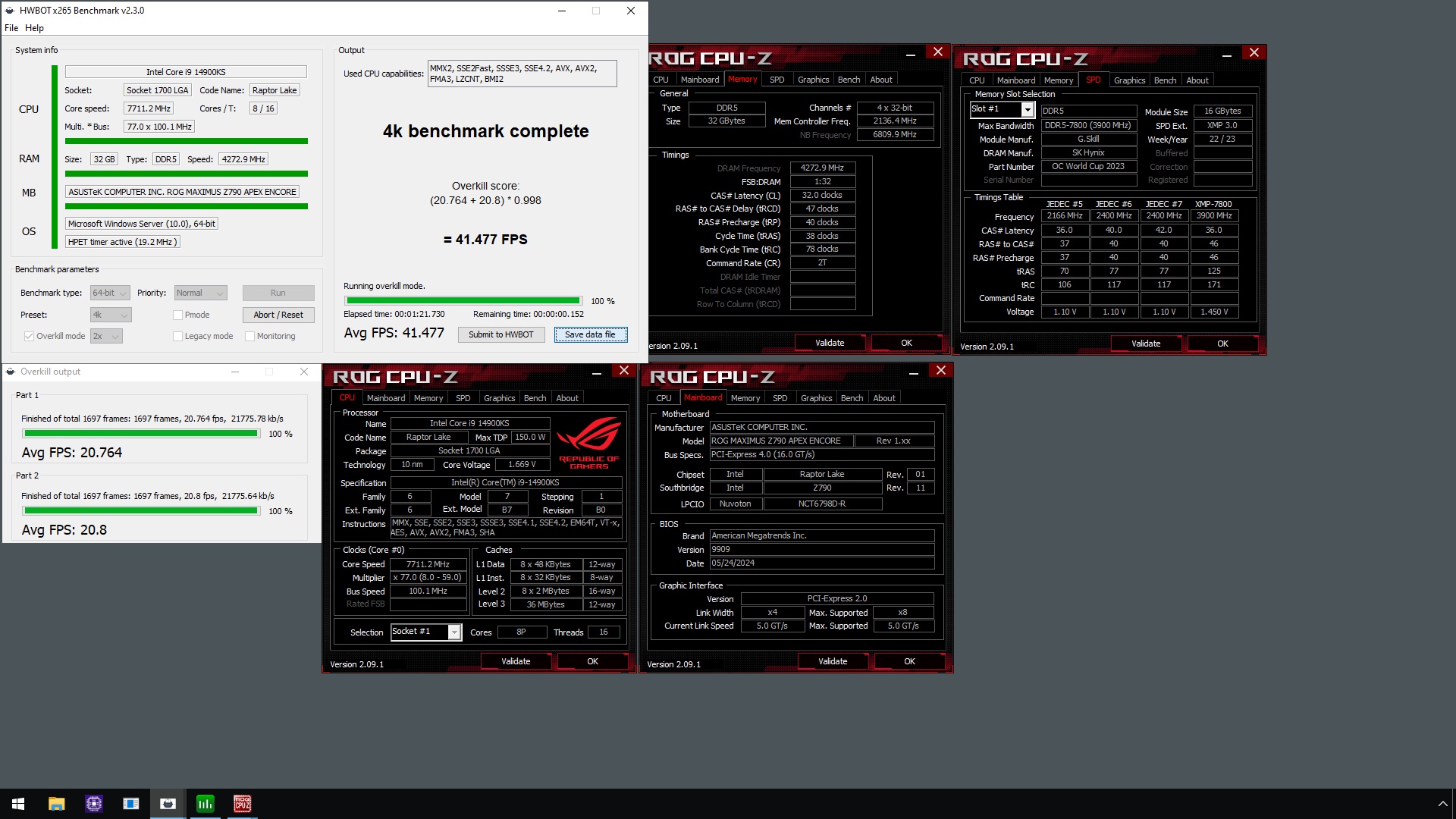The height and width of the screenshot is (819, 1456).
Task: Select Graphics tab in CPU tab window
Action: [x=499, y=398]
